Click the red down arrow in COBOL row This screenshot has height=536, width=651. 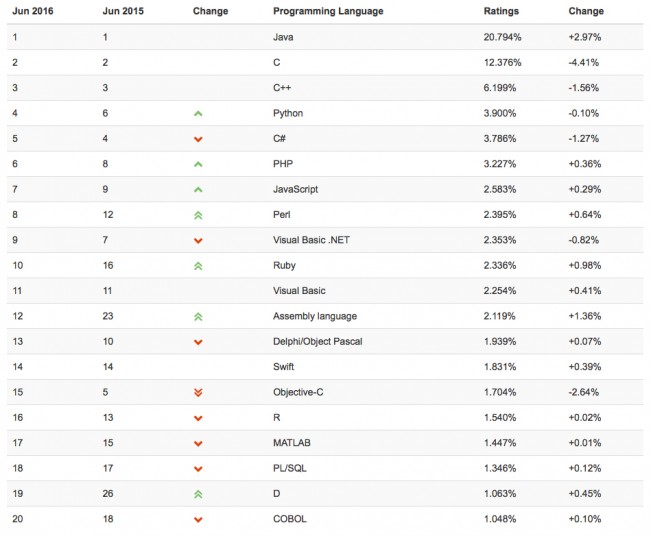coord(198,520)
